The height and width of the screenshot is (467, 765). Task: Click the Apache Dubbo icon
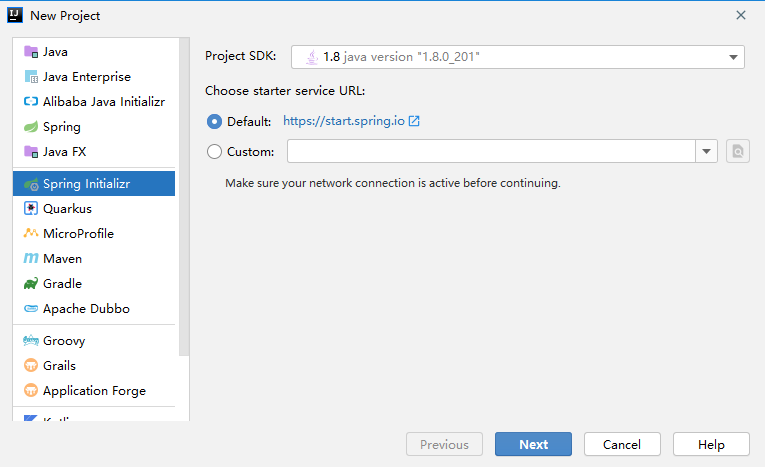coord(30,309)
